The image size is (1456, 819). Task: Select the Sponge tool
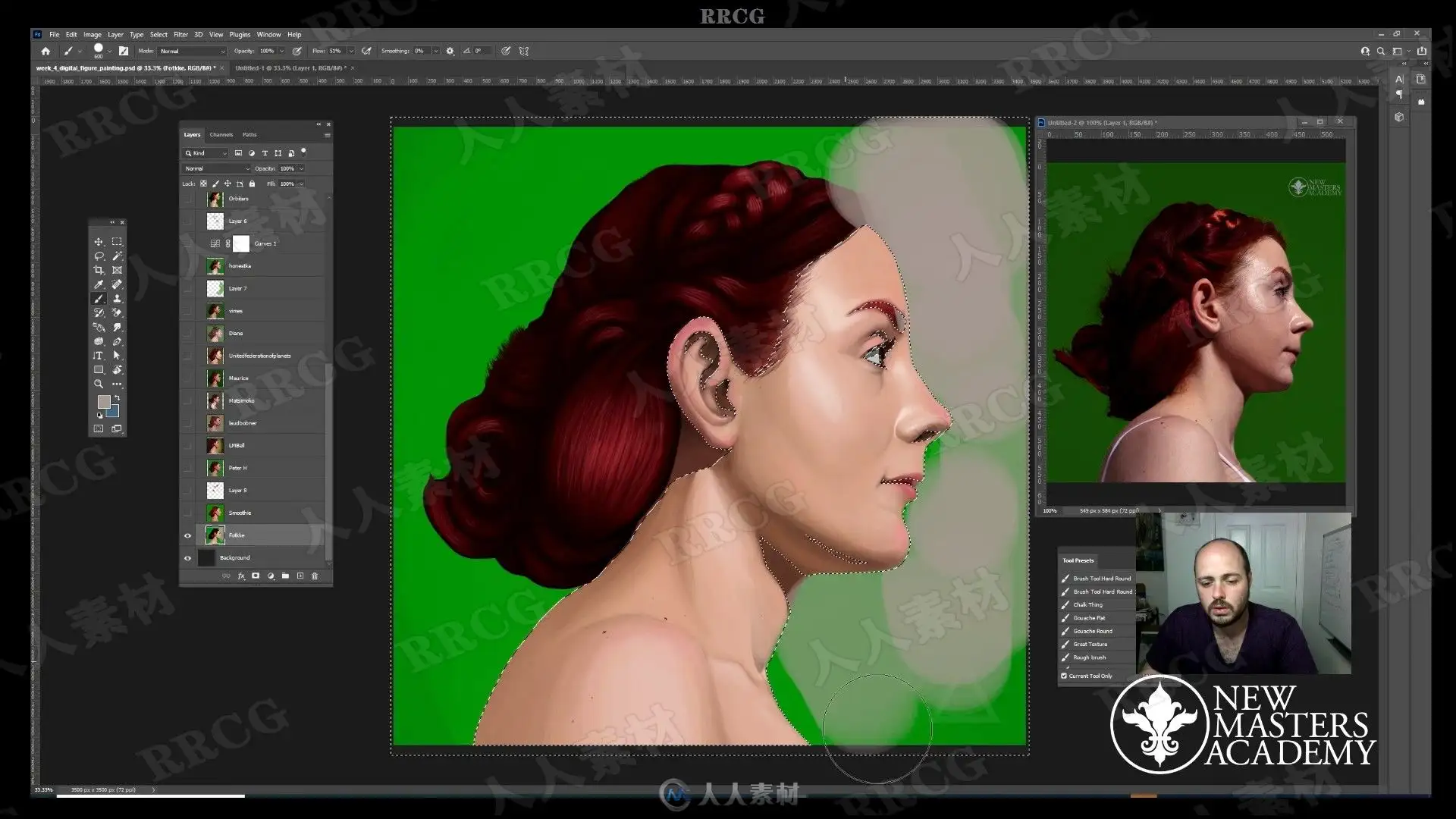click(x=99, y=341)
